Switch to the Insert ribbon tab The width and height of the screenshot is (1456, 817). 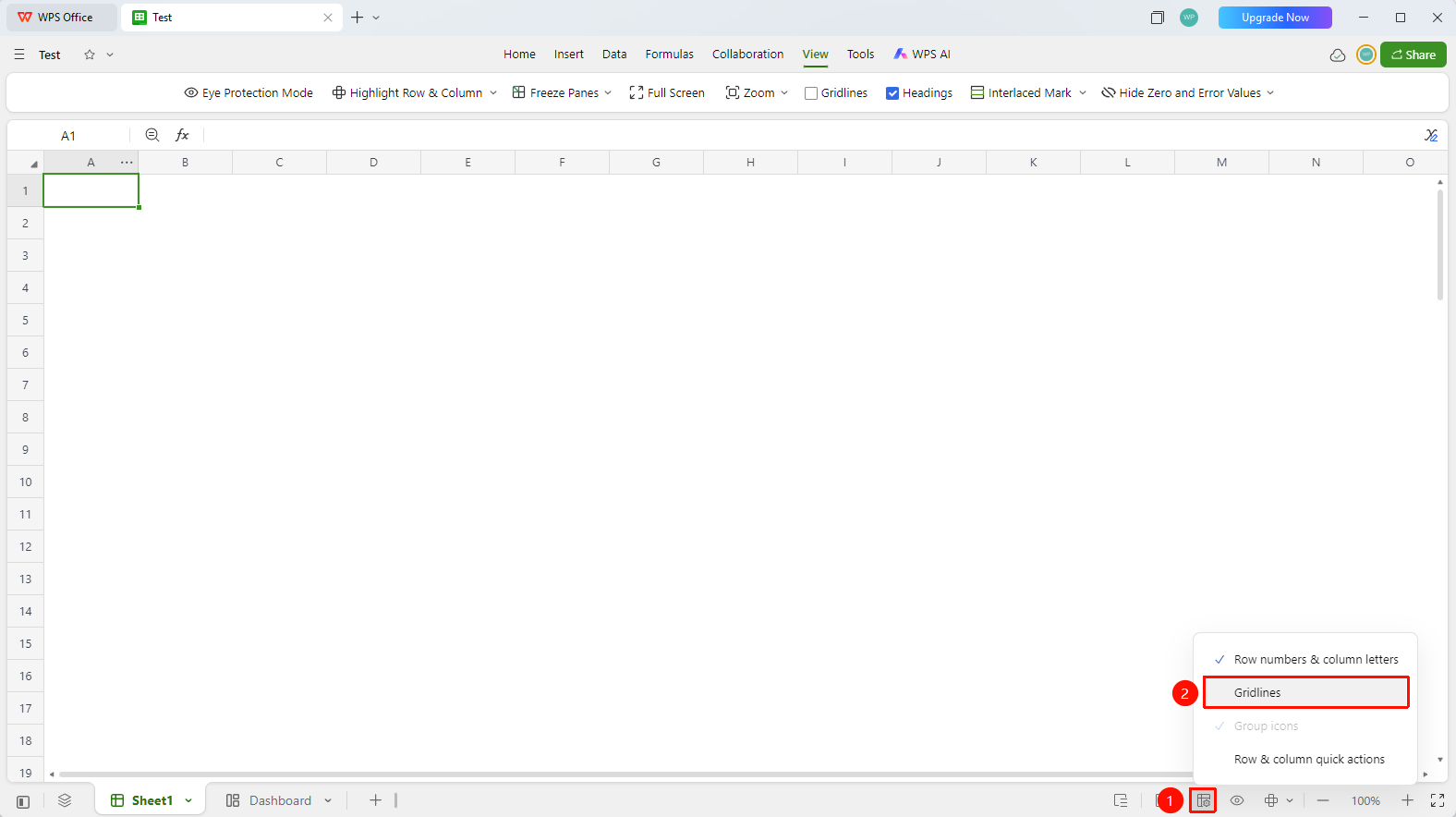coord(568,55)
